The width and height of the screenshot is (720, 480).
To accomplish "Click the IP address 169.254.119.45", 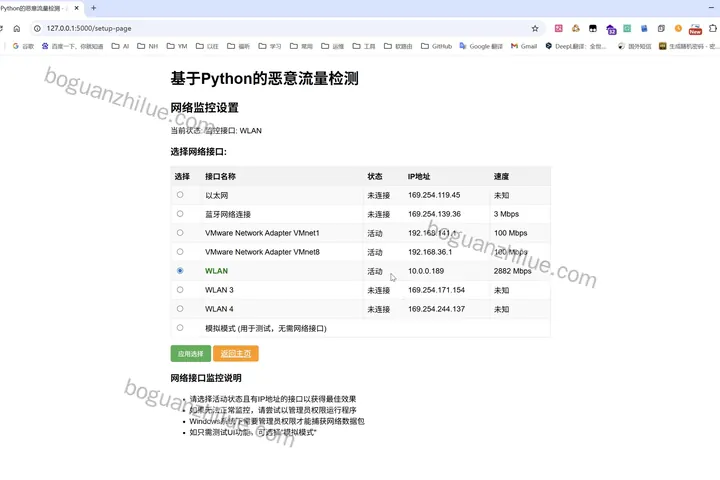I will (434, 195).
